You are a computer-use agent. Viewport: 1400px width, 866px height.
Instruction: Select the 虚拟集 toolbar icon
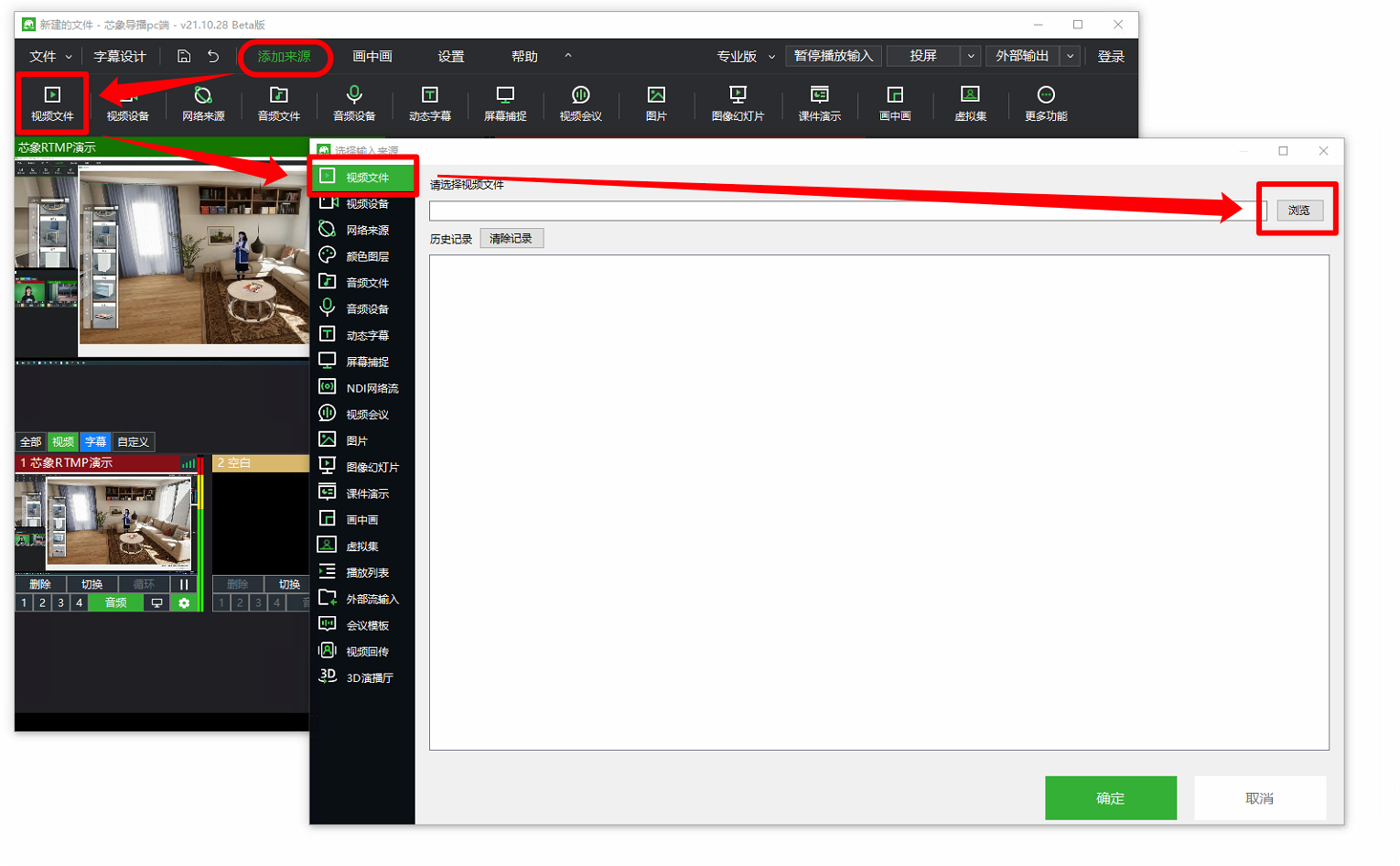[x=970, y=103]
